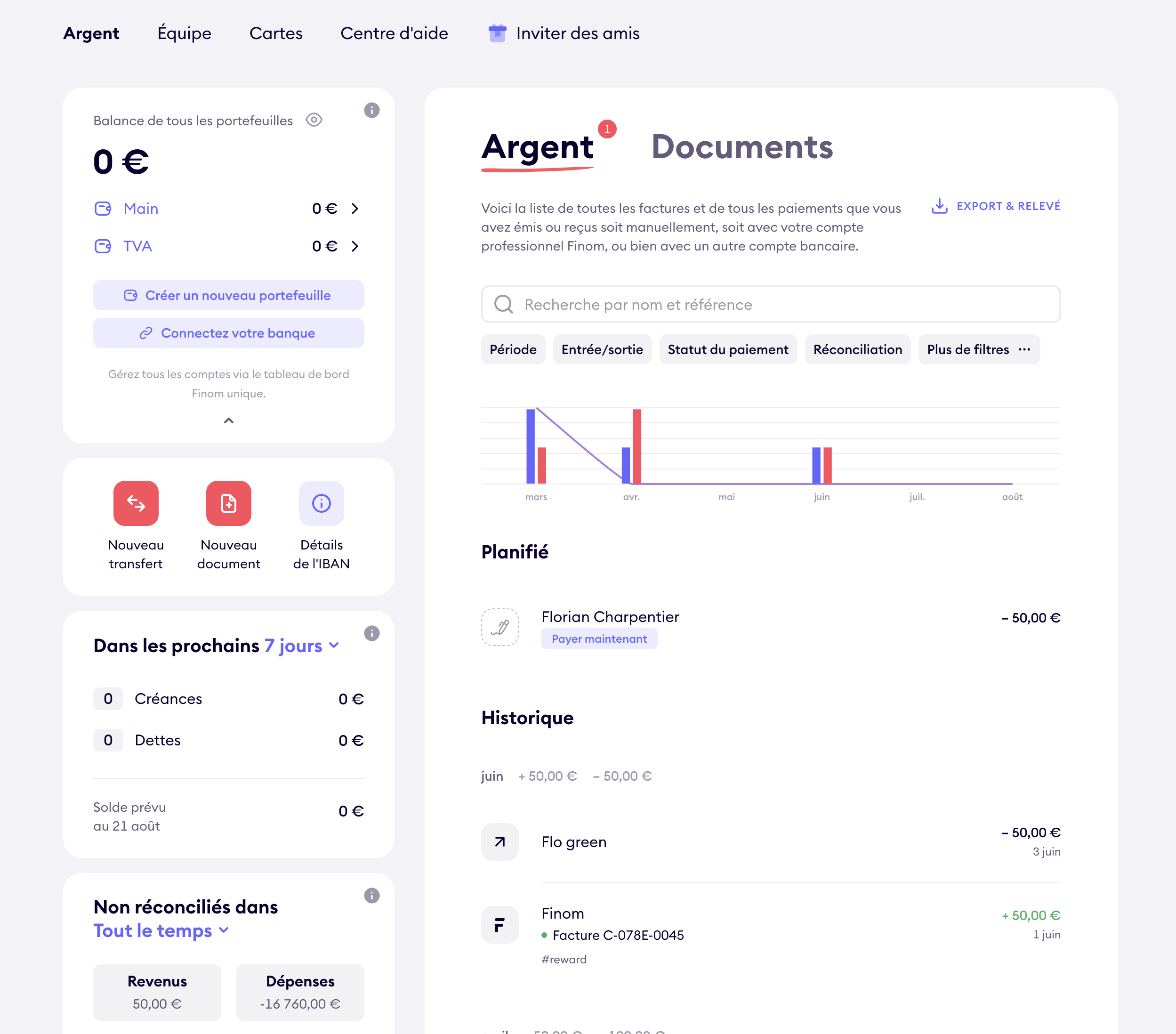Focus the Recherche par nom et référence field
This screenshot has height=1034, width=1176.
pos(770,304)
